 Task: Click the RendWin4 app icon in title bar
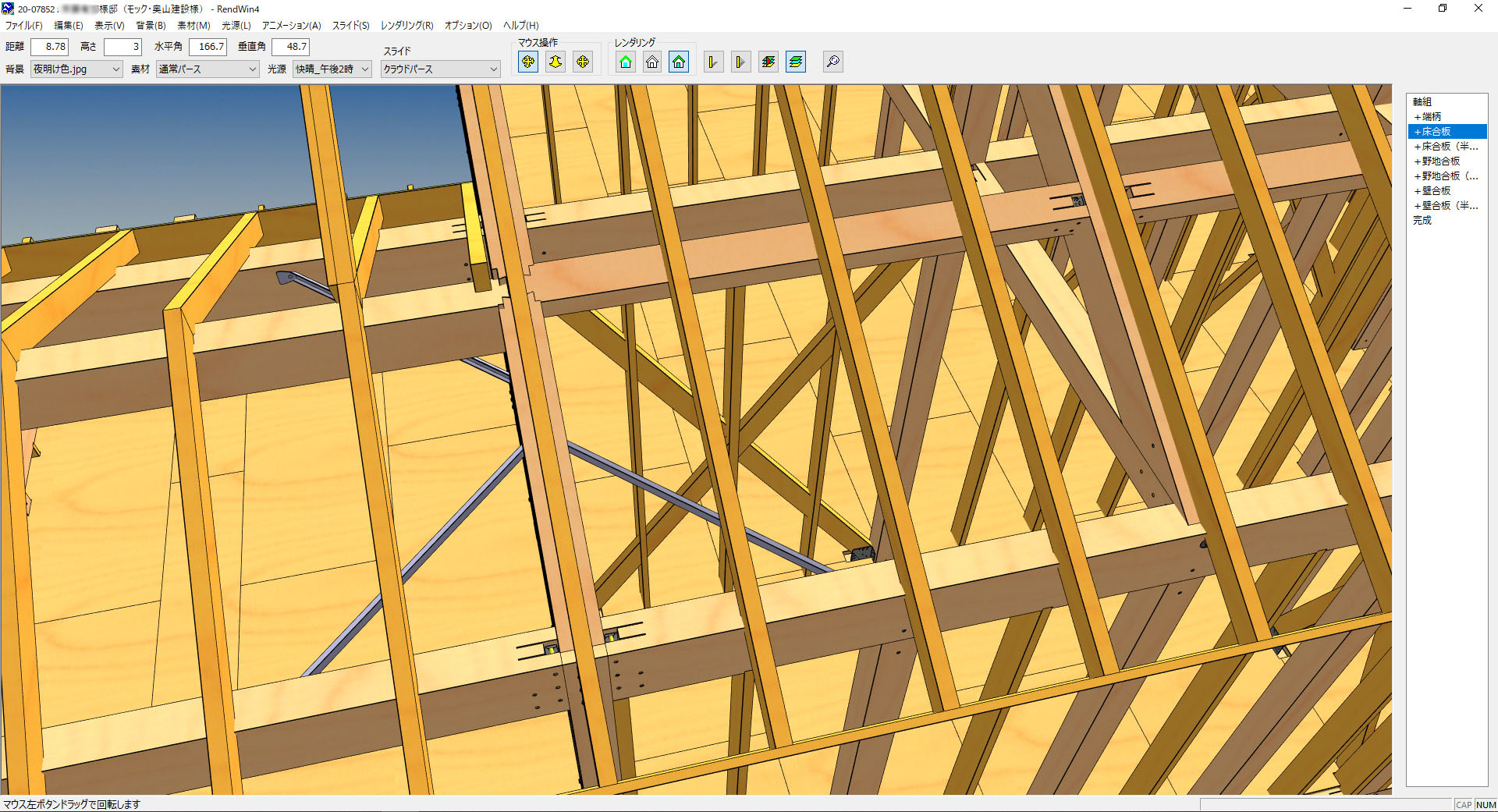[8, 9]
